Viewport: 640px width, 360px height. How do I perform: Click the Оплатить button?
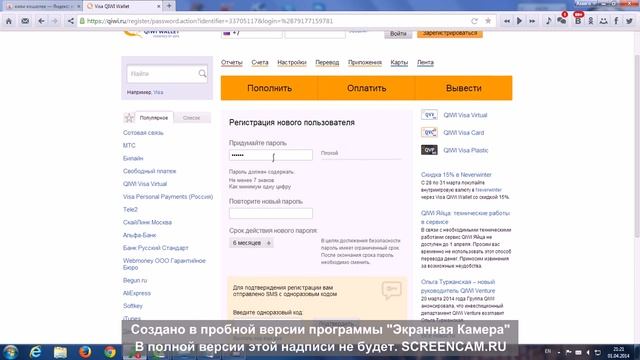367,88
